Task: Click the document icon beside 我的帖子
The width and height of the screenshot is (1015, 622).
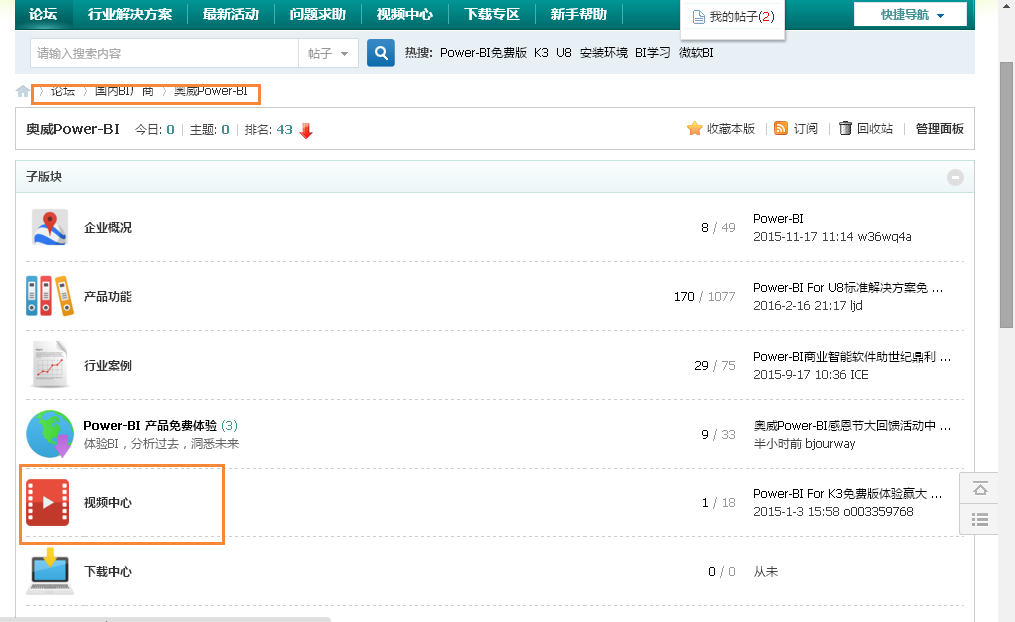Action: (x=698, y=17)
